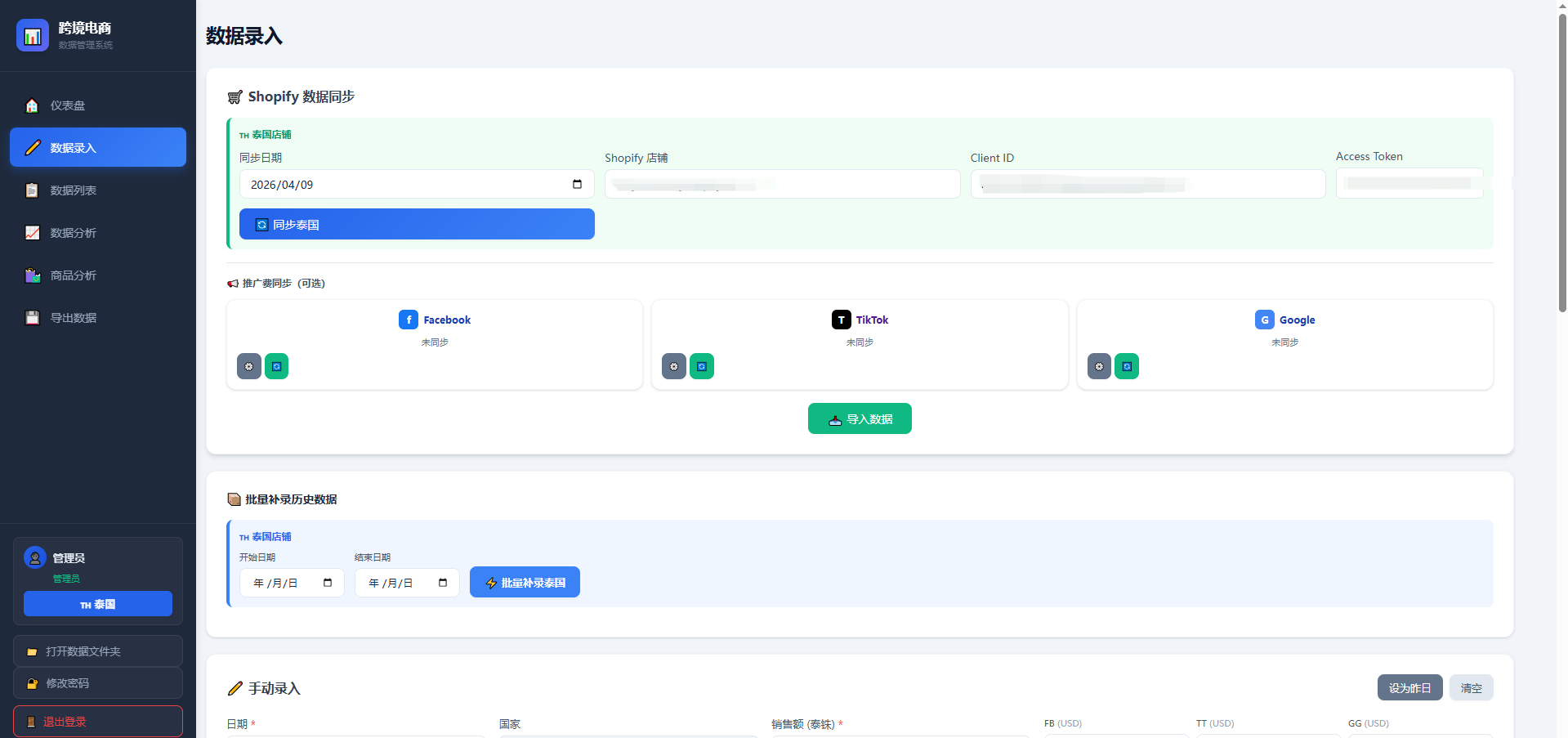The width and height of the screenshot is (1568, 738).
Task: Open Facebook settings gear button
Action: (249, 366)
